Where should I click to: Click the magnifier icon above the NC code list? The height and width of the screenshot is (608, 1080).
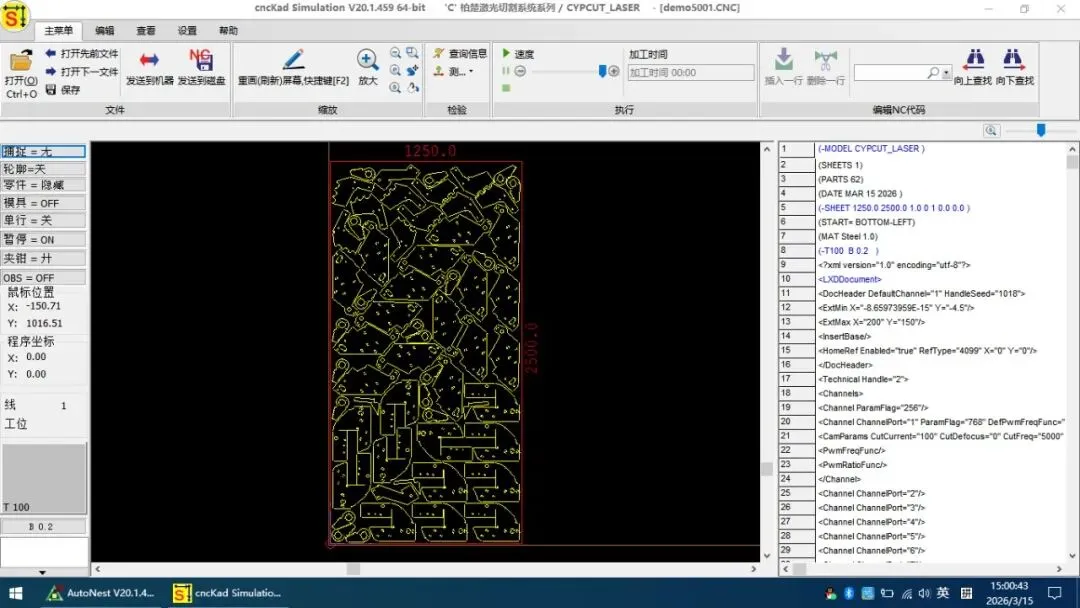click(x=991, y=130)
